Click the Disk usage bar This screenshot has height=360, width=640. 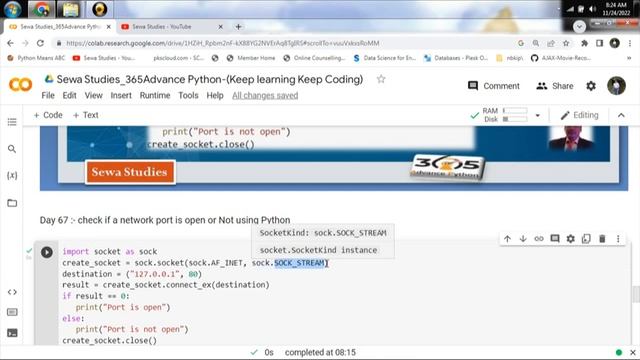coord(515,119)
